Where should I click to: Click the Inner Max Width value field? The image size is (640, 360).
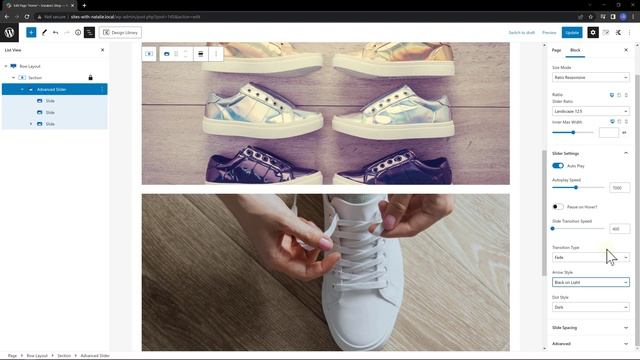pyautogui.click(x=609, y=132)
